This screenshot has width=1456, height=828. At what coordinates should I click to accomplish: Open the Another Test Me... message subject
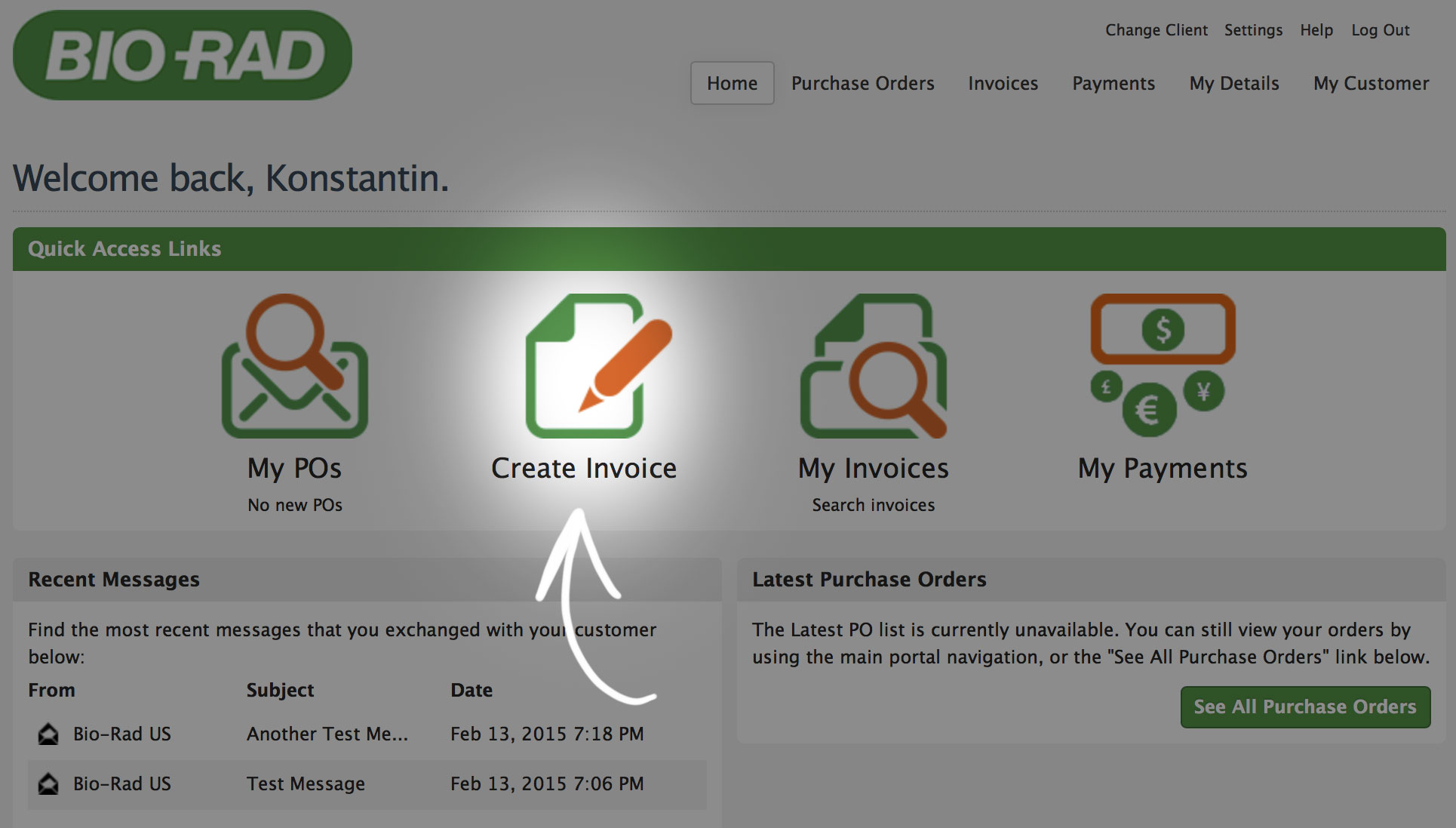tap(327, 734)
